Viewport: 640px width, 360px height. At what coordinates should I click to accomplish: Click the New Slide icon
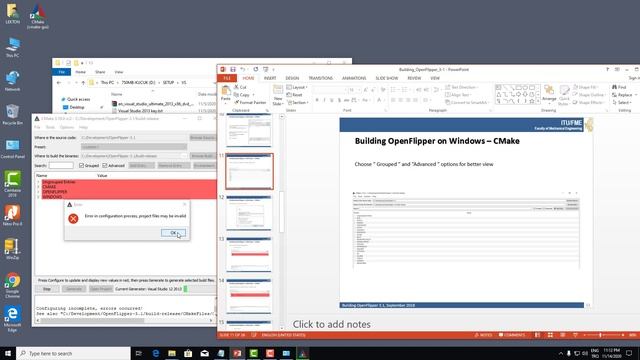point(278,90)
